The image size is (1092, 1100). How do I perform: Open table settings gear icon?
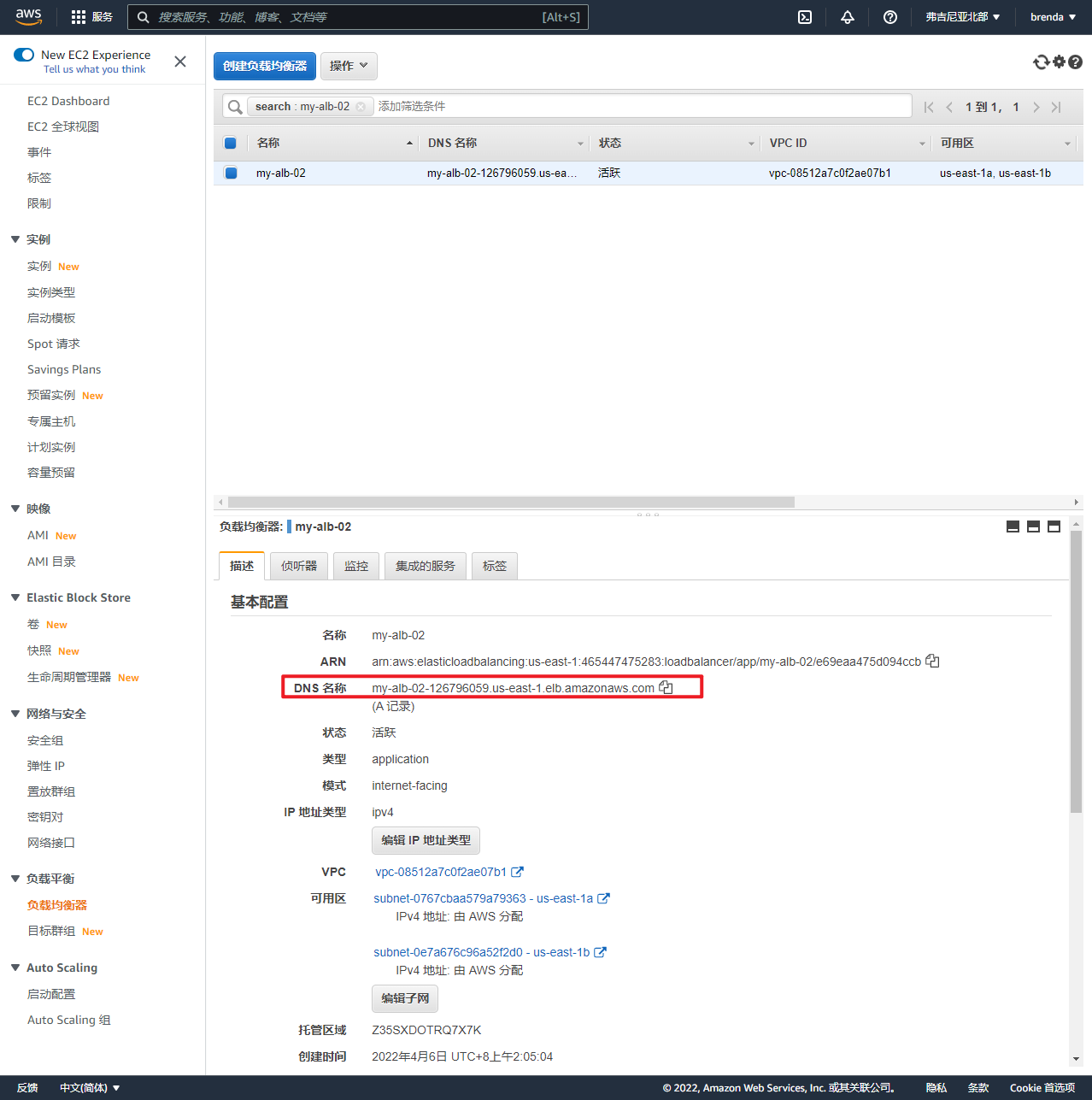click(1060, 62)
